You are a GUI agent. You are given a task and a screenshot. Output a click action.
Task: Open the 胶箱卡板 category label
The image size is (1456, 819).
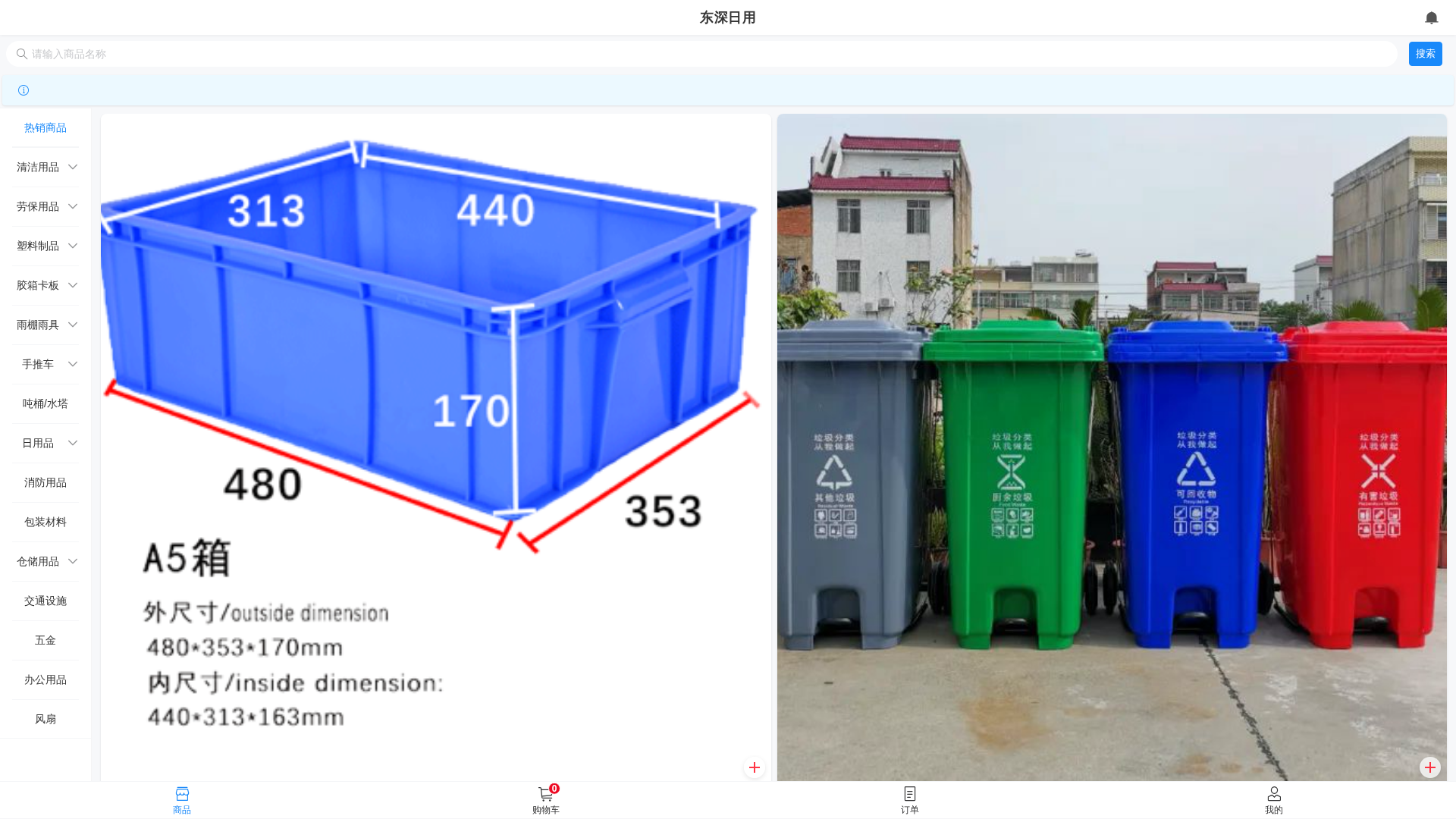click(x=38, y=285)
